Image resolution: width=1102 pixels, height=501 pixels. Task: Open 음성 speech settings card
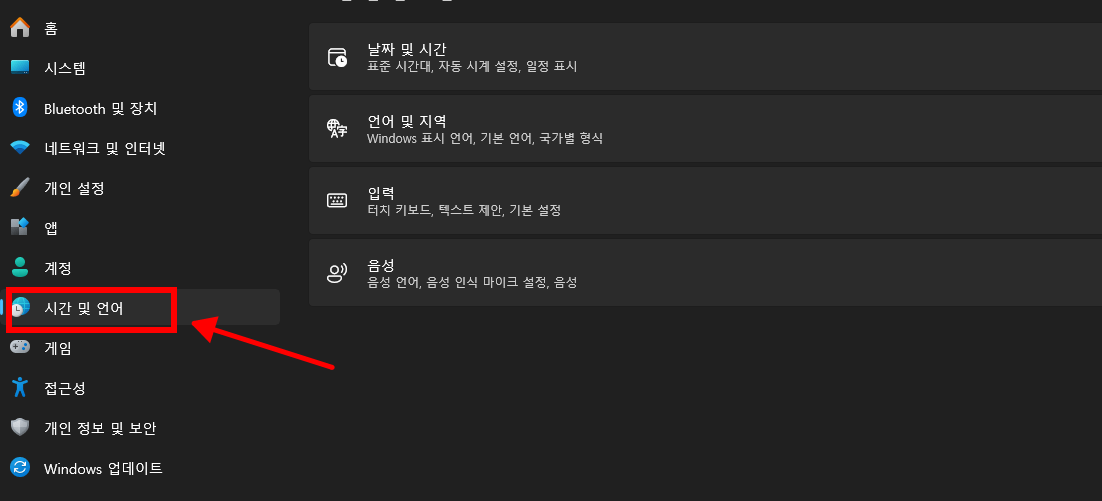[706, 273]
